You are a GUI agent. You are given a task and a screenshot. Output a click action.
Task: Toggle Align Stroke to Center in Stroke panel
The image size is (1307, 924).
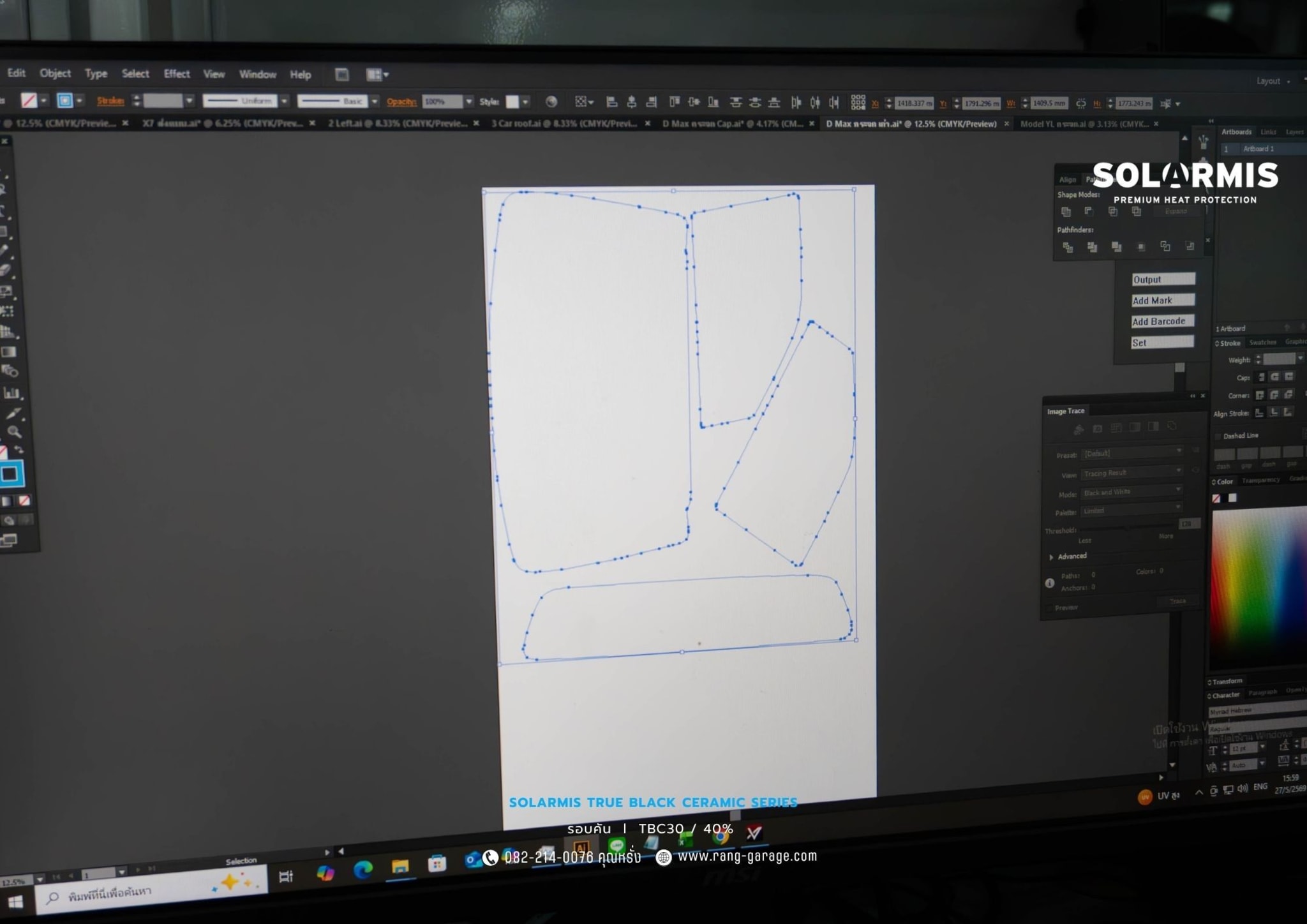(x=1259, y=413)
